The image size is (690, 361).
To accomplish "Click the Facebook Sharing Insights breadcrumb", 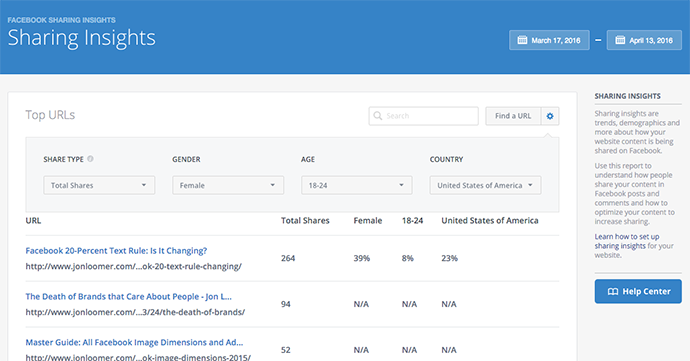I will click(x=62, y=20).
